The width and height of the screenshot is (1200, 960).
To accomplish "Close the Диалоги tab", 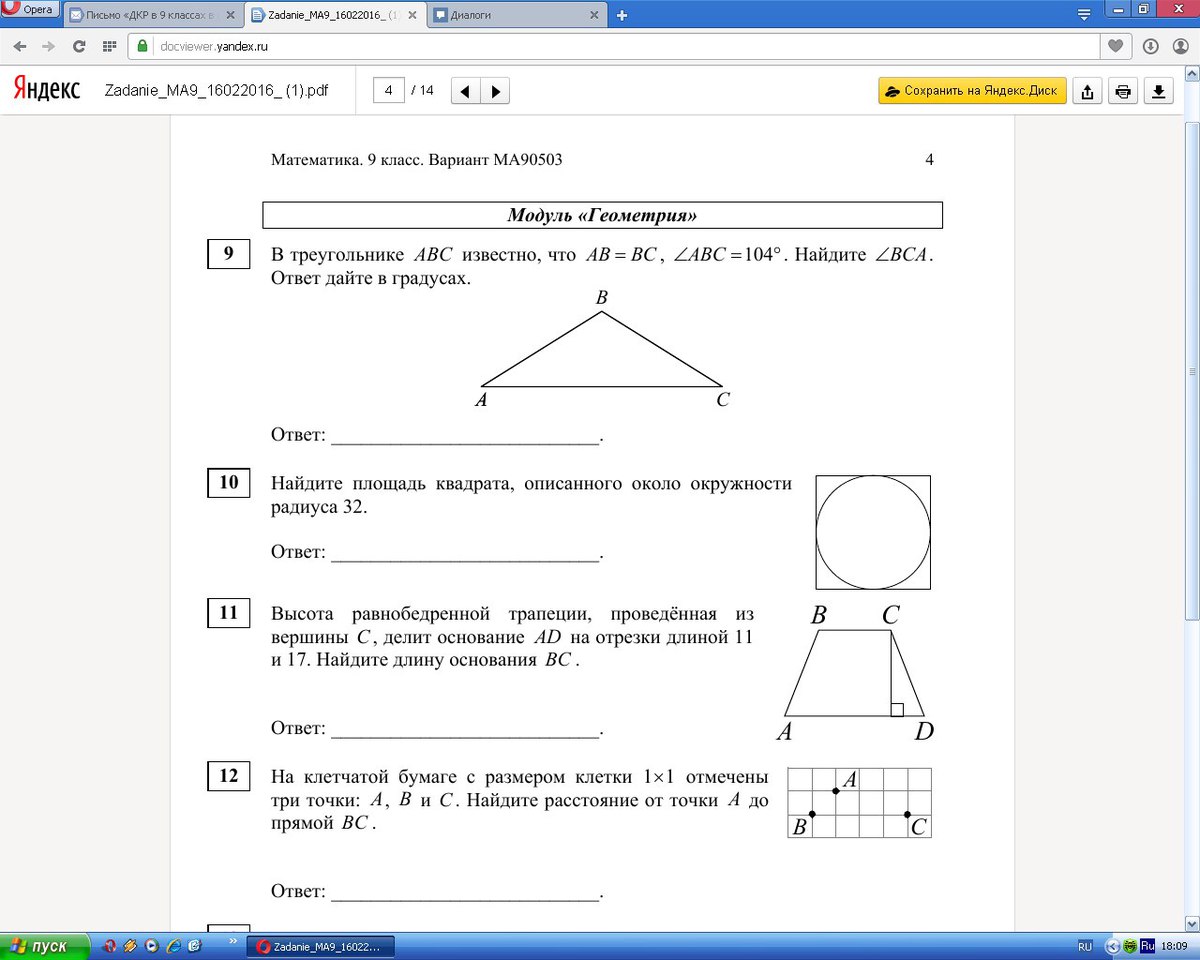I will pyautogui.click(x=594, y=16).
